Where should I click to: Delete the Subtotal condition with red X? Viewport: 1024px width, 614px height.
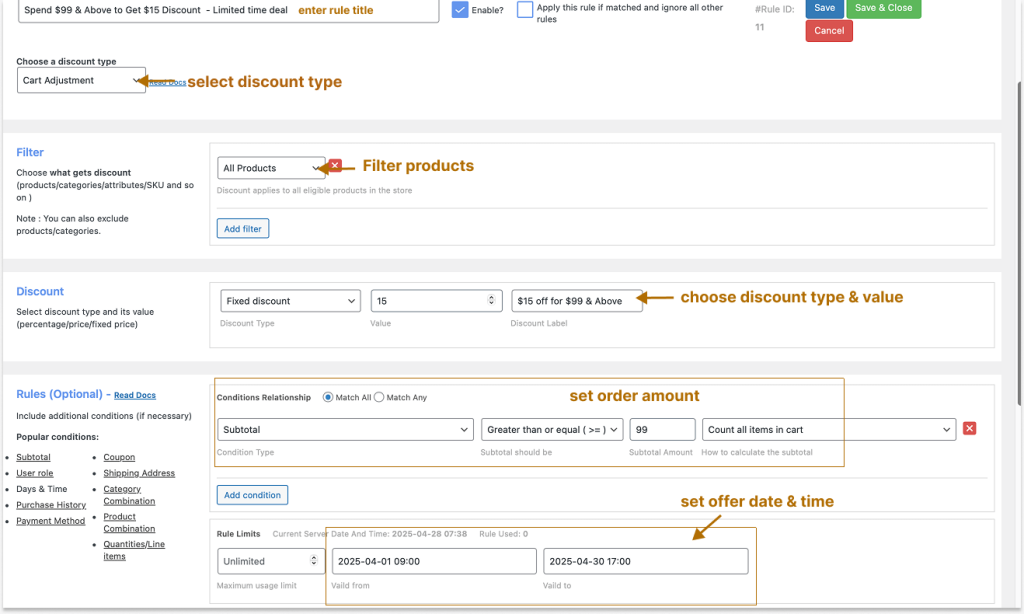(969, 428)
